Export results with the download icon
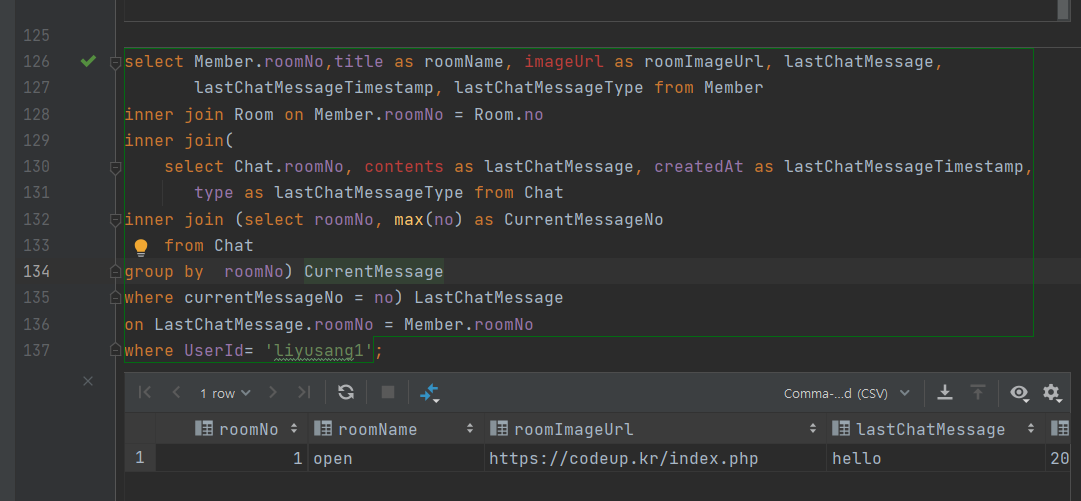Image resolution: width=1081 pixels, height=501 pixels. (x=944, y=392)
